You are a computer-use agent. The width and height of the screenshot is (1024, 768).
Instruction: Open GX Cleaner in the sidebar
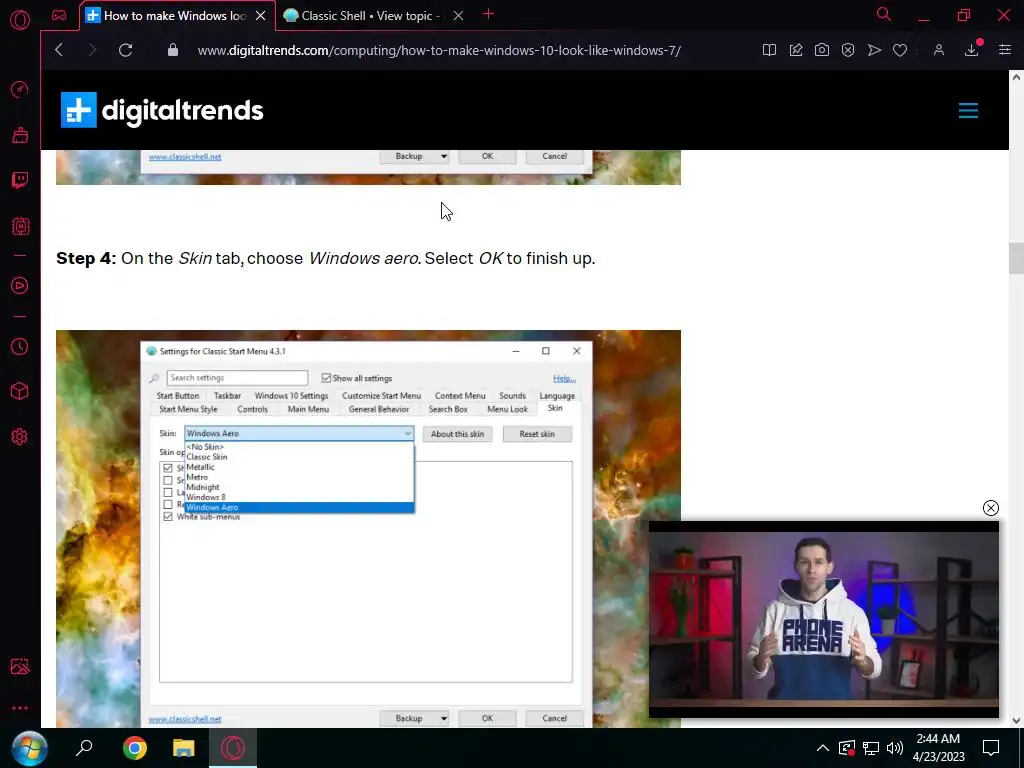[x=20, y=135]
